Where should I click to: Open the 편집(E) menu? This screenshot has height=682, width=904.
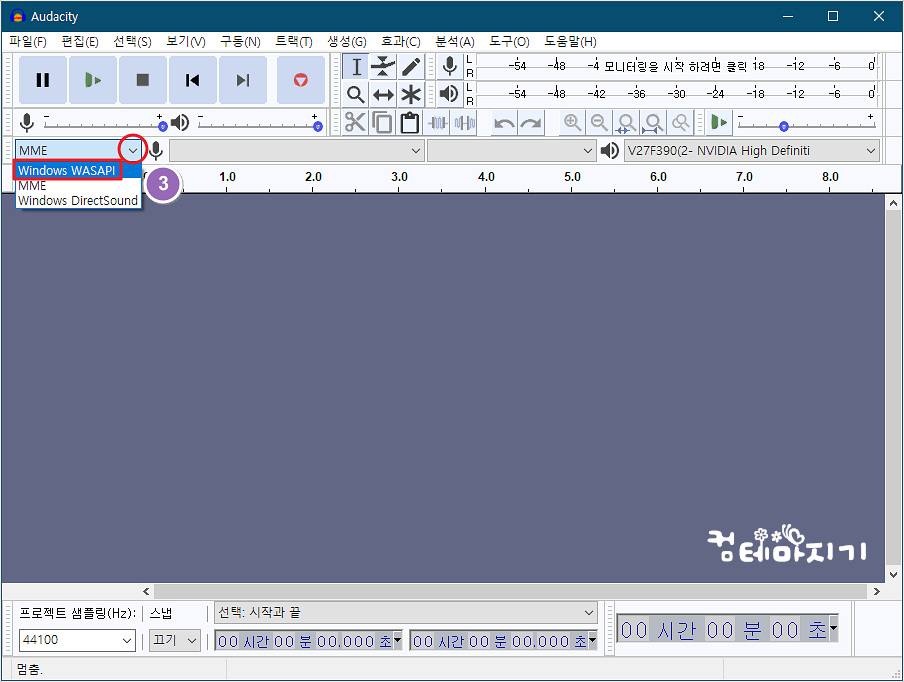(x=80, y=42)
